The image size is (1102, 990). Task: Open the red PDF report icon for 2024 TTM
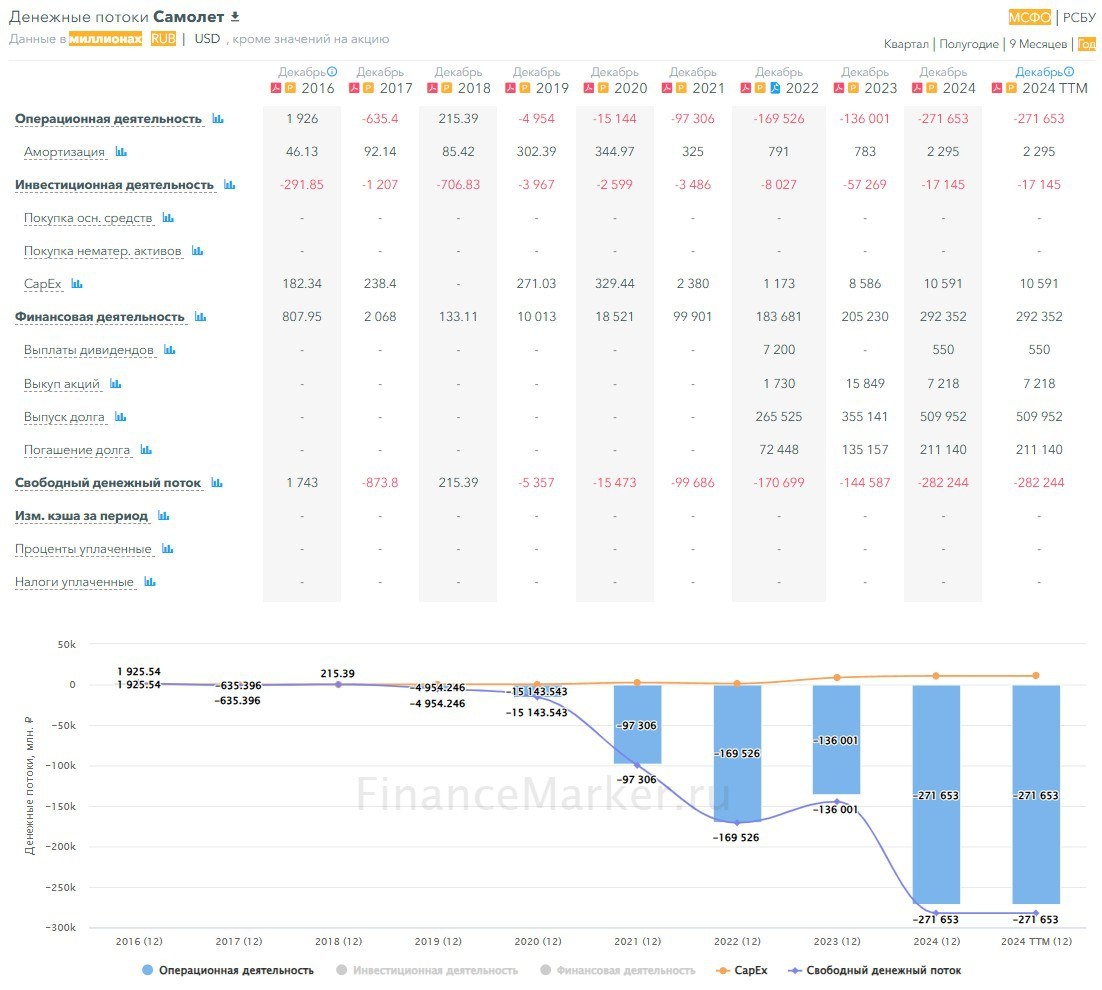click(997, 89)
